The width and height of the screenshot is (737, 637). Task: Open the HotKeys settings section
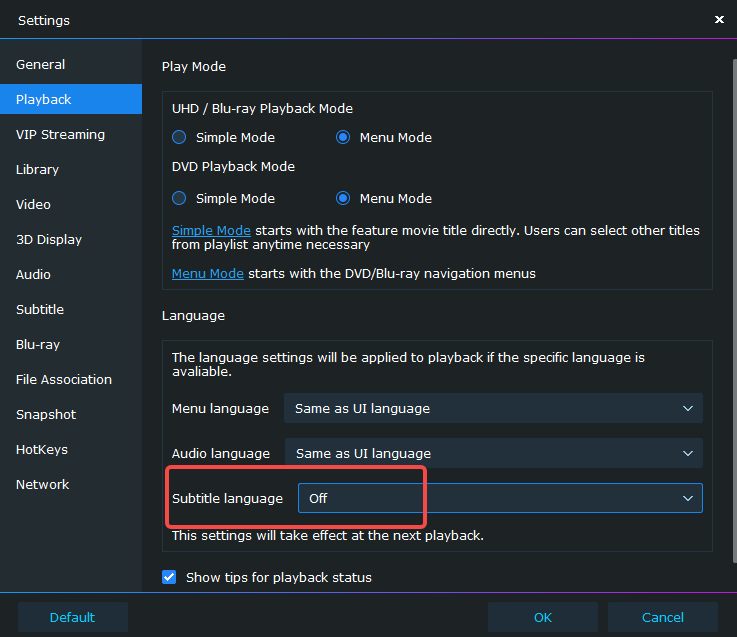pos(42,450)
